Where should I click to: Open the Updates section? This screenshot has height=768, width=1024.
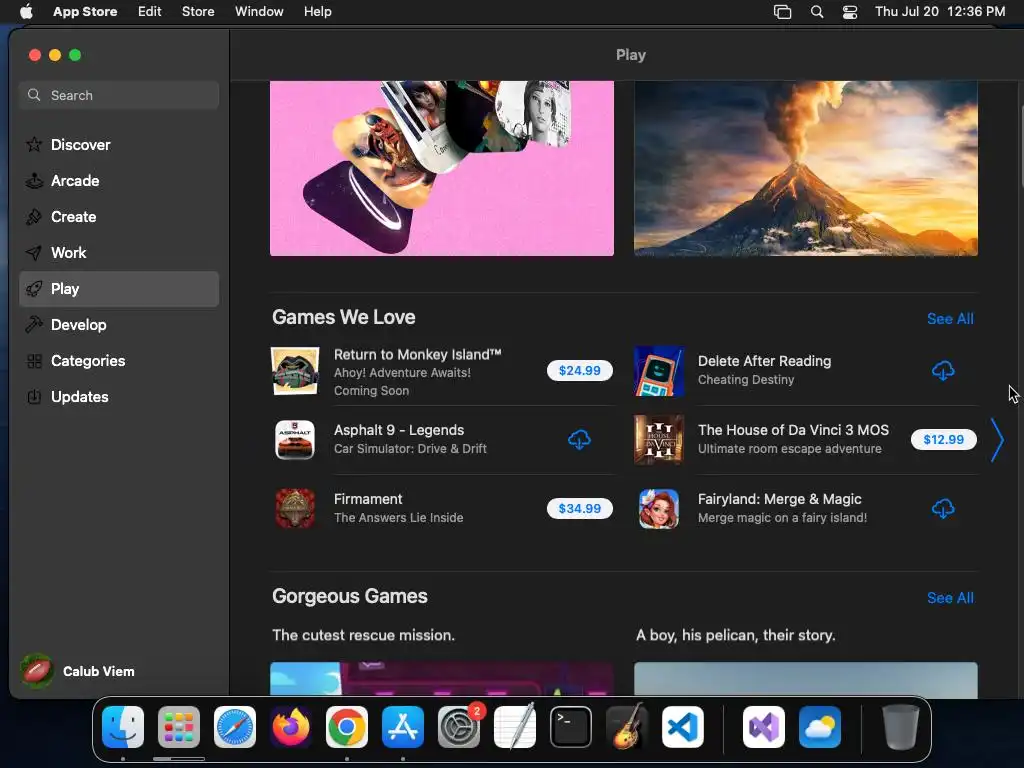(119, 396)
